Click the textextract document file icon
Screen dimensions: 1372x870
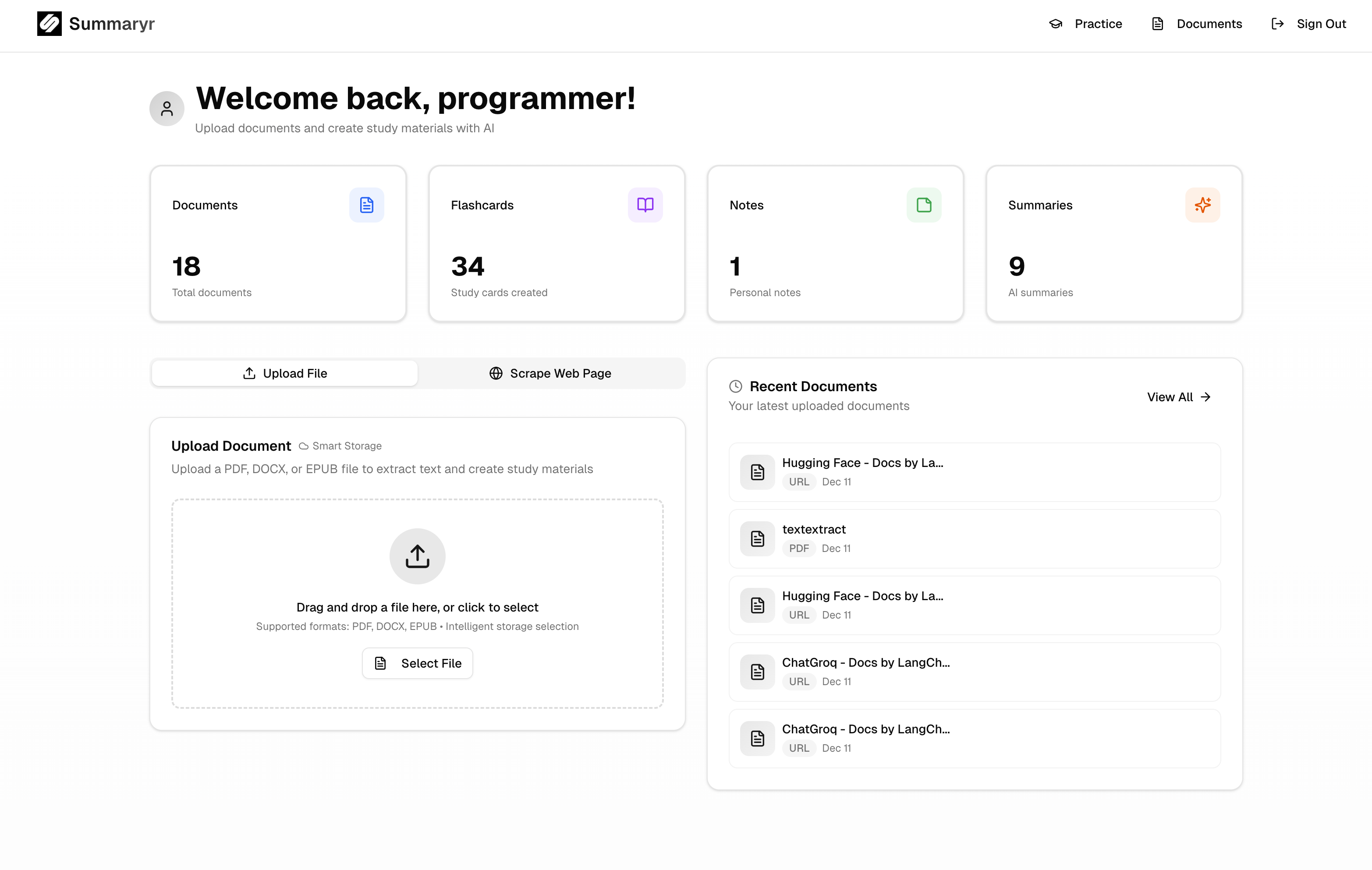click(757, 539)
